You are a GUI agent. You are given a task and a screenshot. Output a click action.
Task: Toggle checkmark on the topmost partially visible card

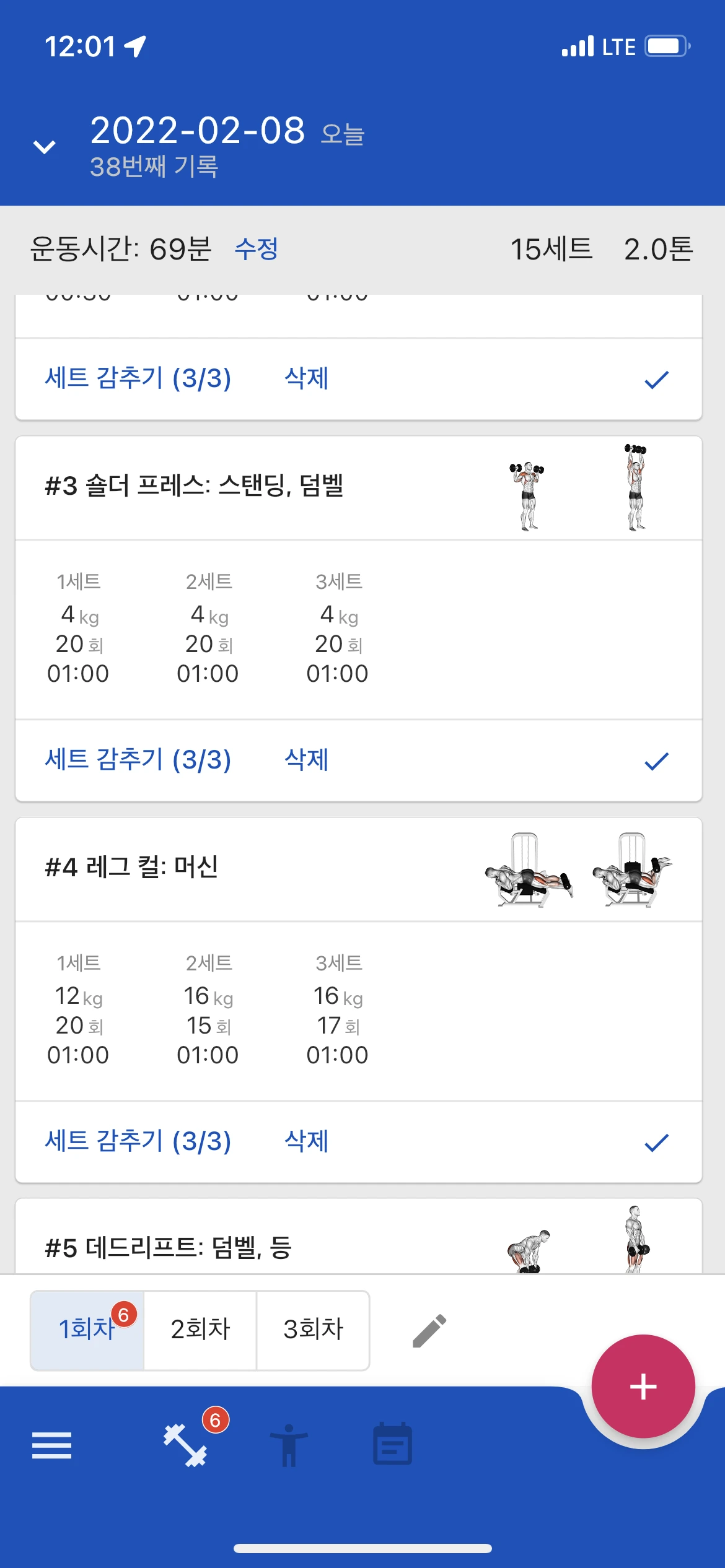click(x=656, y=379)
